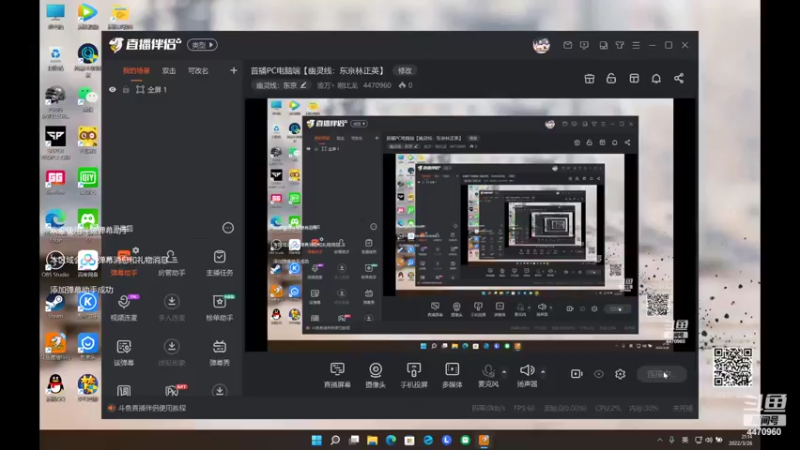The height and width of the screenshot is (450, 800).
Task: Open 手机投屏 phone casting
Action: point(414,374)
